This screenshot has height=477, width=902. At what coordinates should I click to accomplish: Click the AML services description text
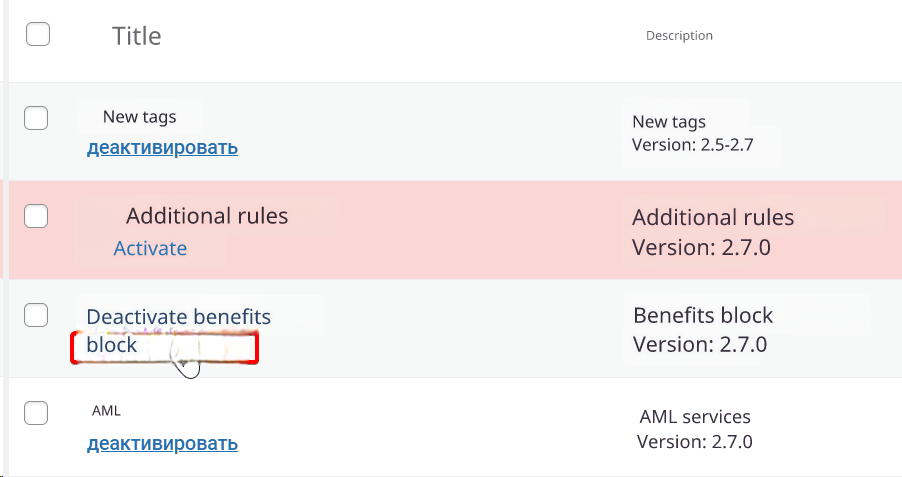click(695, 417)
